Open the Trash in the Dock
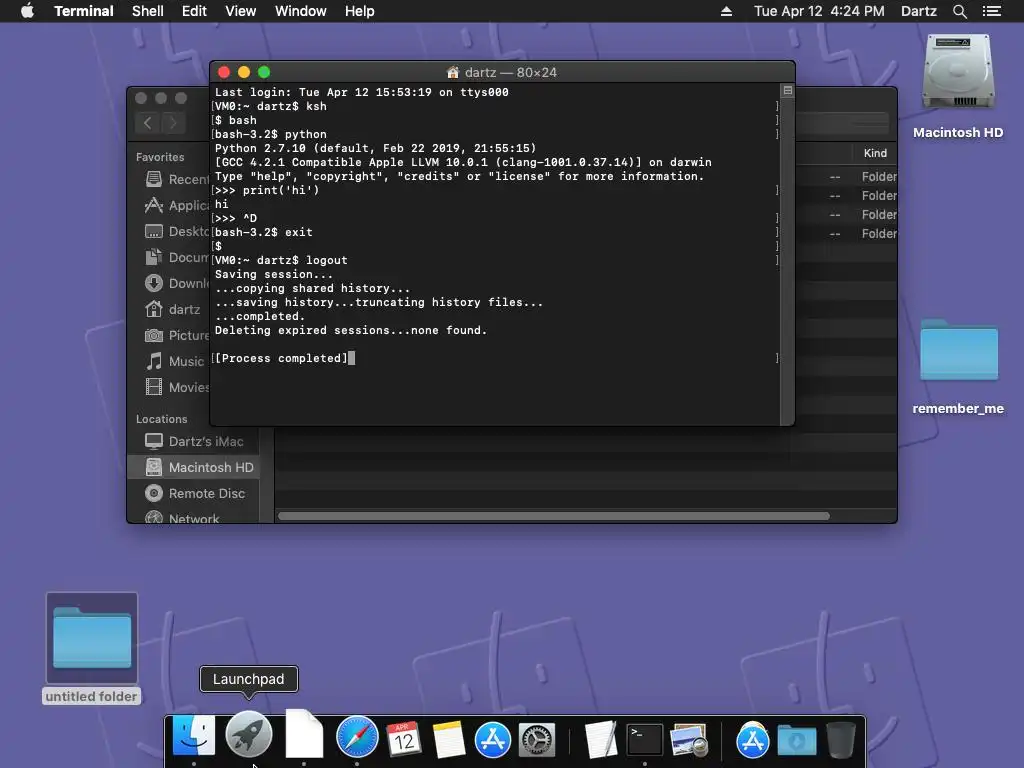Viewport: 1024px width, 768px height. point(841,739)
